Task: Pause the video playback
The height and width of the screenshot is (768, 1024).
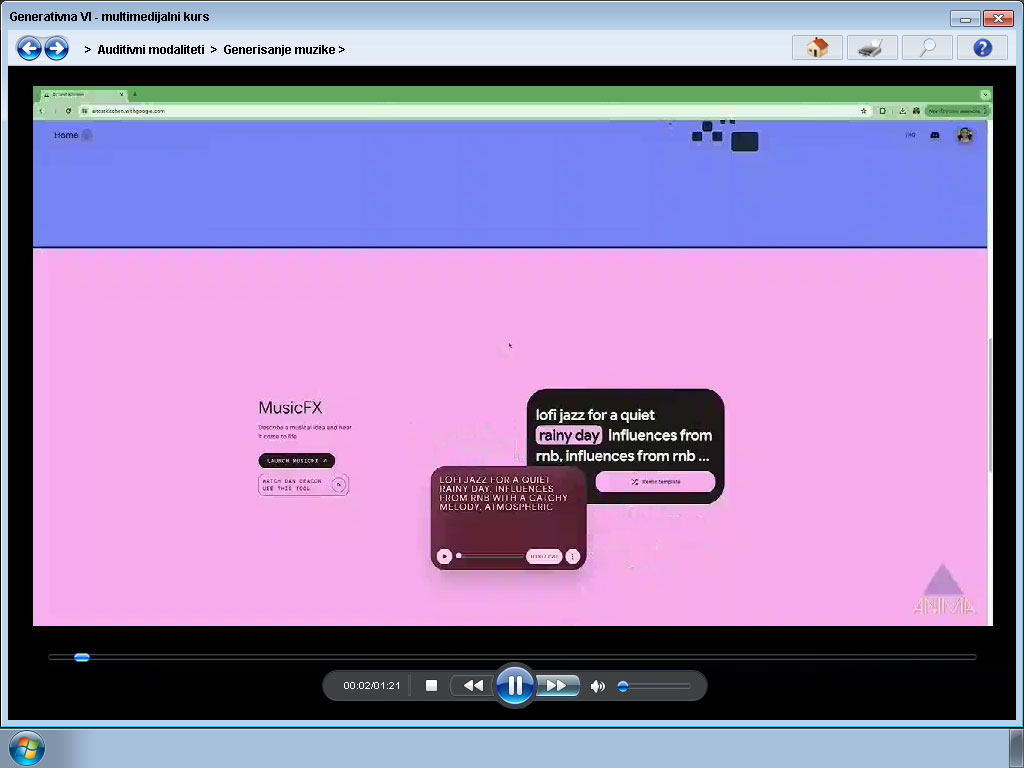Action: point(515,685)
